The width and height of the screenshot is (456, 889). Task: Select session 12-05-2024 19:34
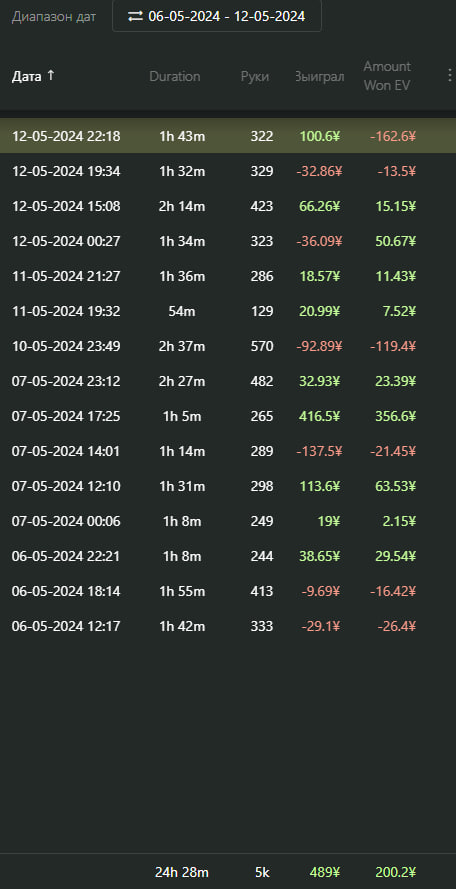pos(228,171)
